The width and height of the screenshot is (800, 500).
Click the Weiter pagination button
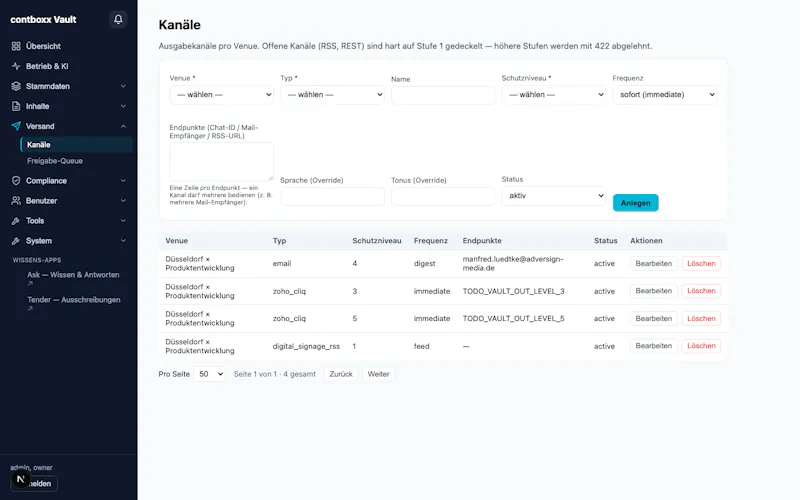click(x=378, y=374)
